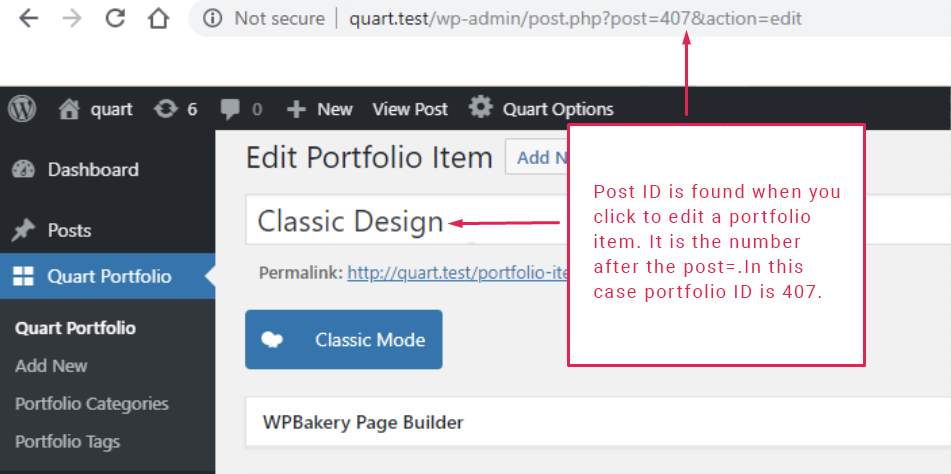Open Portfolio Categories submenu link
951x474 pixels.
click(x=92, y=404)
